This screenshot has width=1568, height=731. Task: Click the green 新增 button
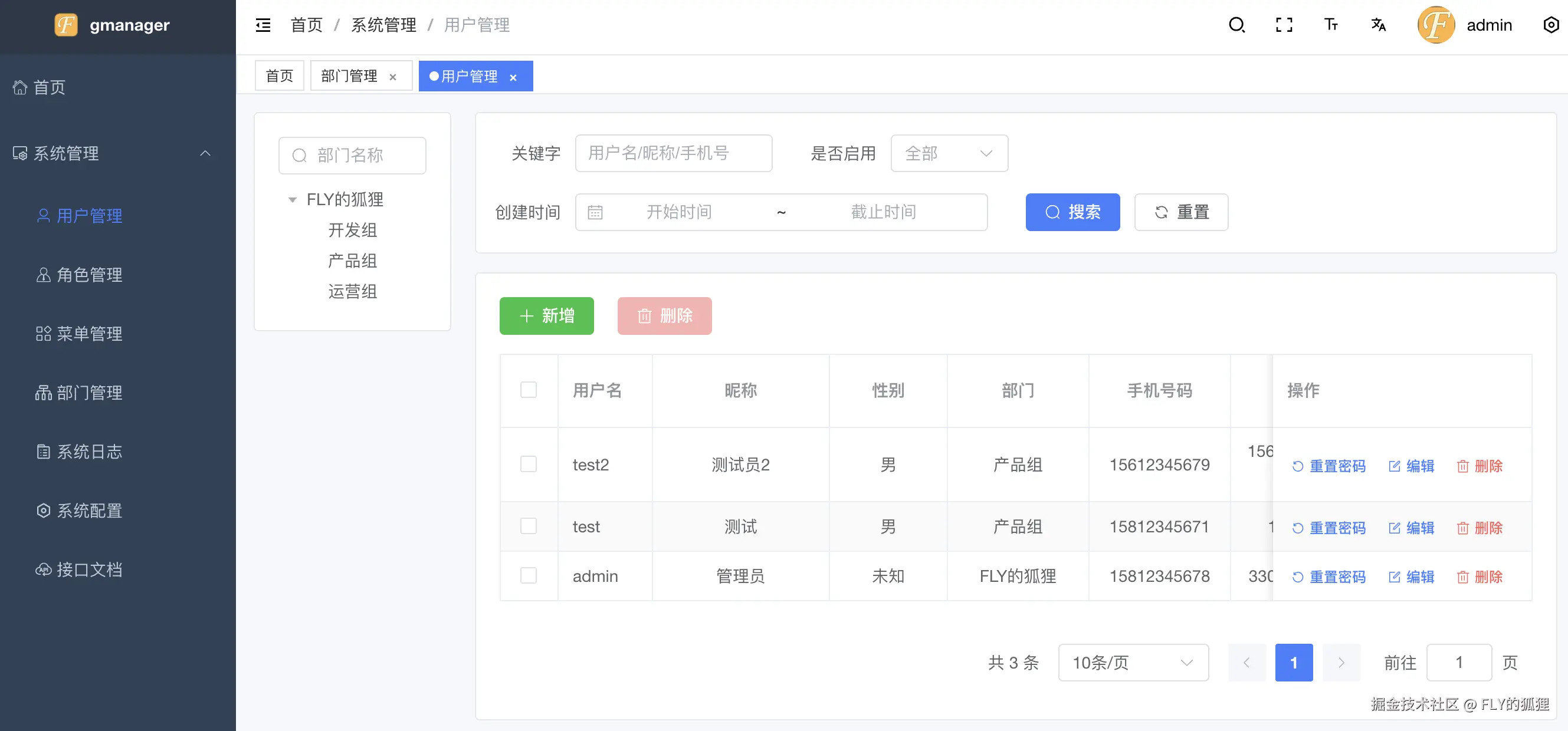(x=546, y=315)
